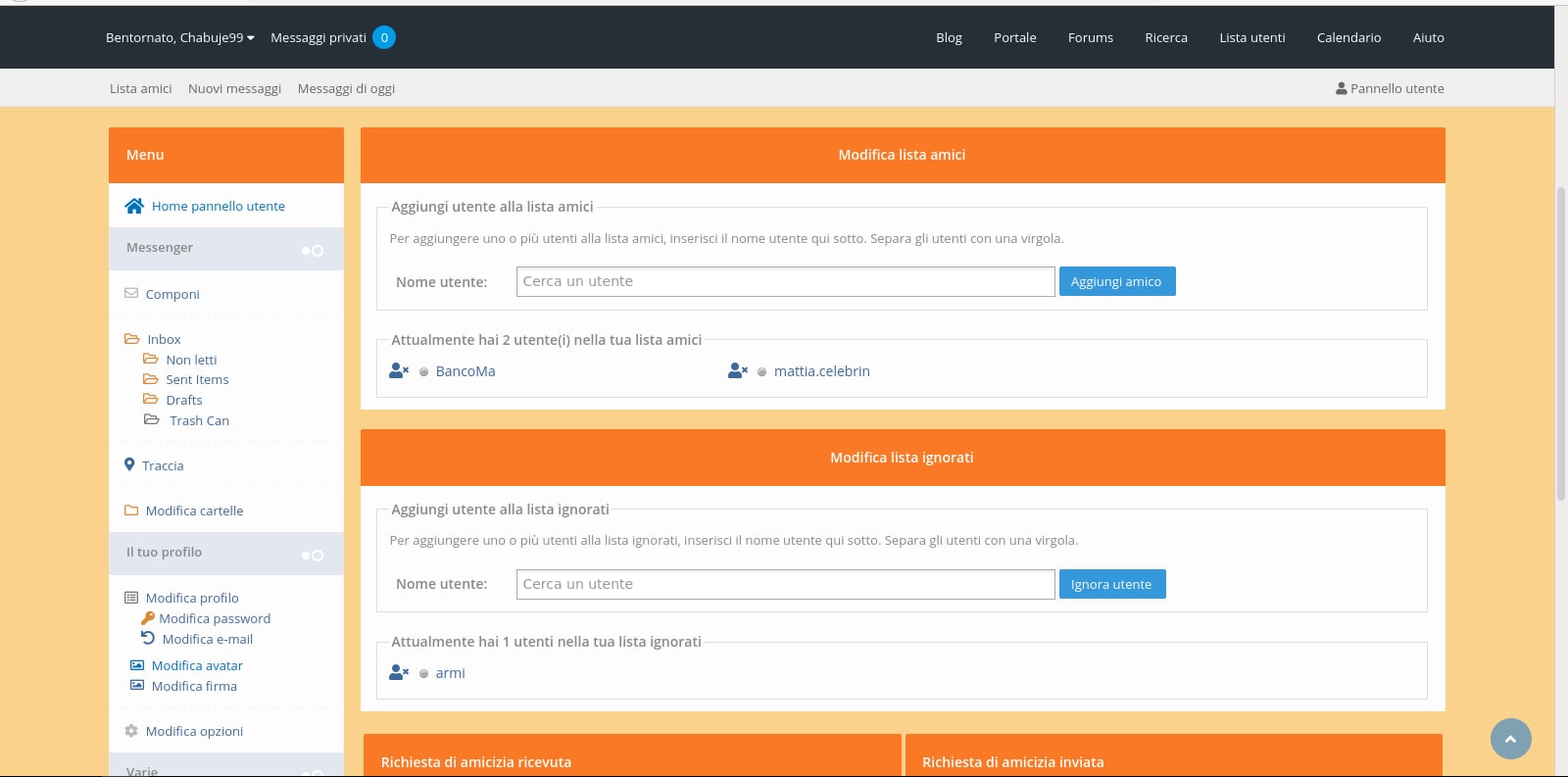Click the remove-user icon next to armi
This screenshot has height=777, width=1568.
(399, 672)
